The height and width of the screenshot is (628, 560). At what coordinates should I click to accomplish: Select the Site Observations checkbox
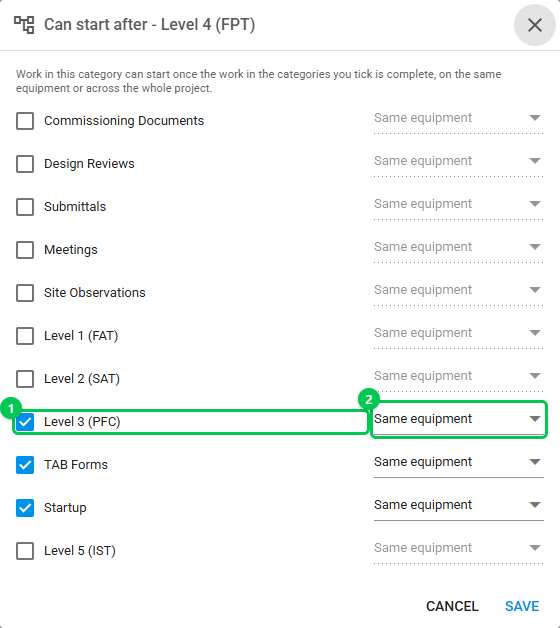[x=25, y=293]
